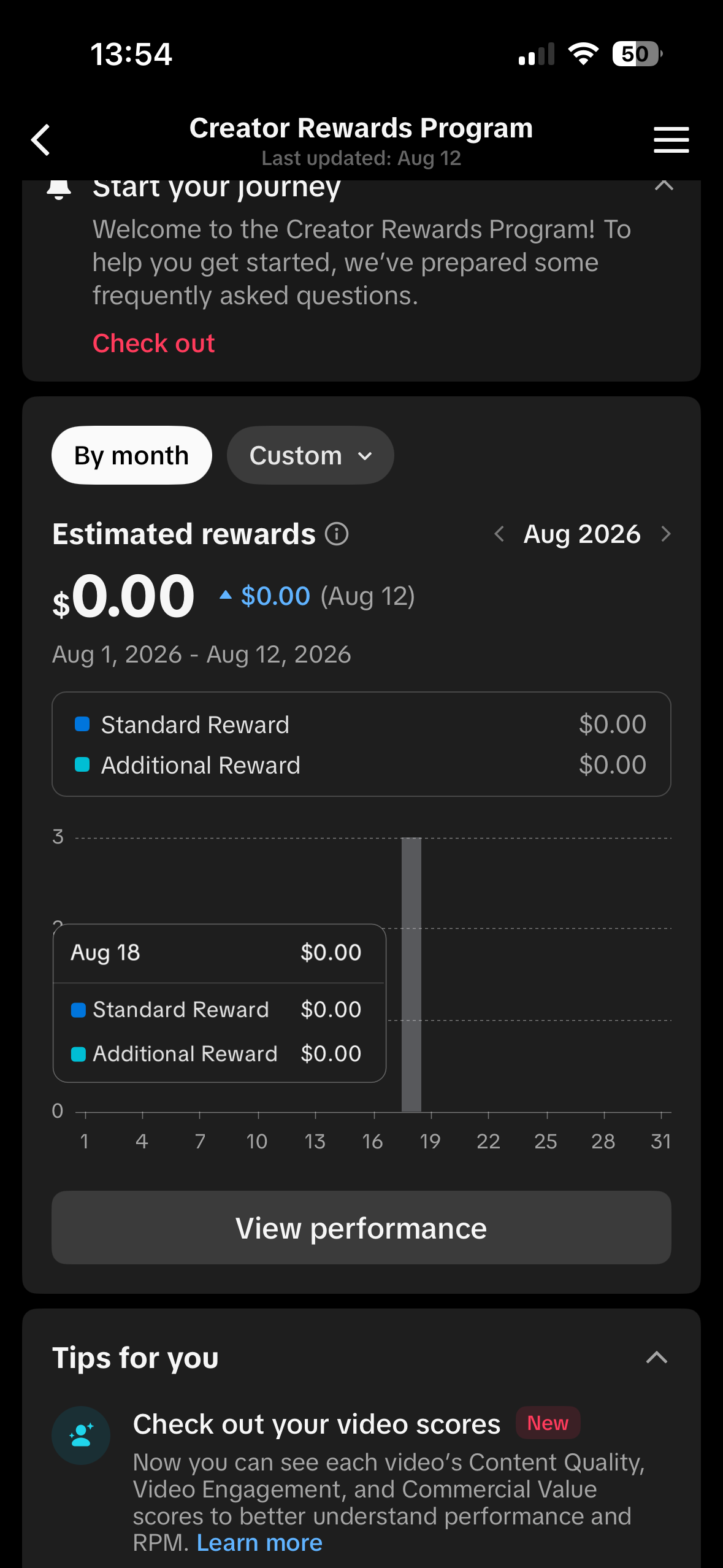Collapse the Tips for you section

tap(657, 1358)
